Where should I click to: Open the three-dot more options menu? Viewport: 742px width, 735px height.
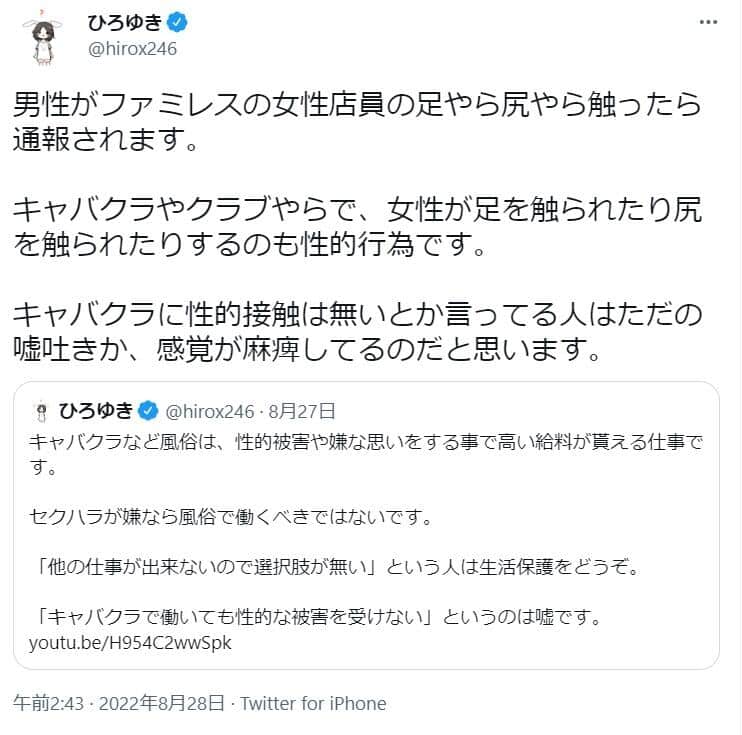pyautogui.click(x=706, y=24)
